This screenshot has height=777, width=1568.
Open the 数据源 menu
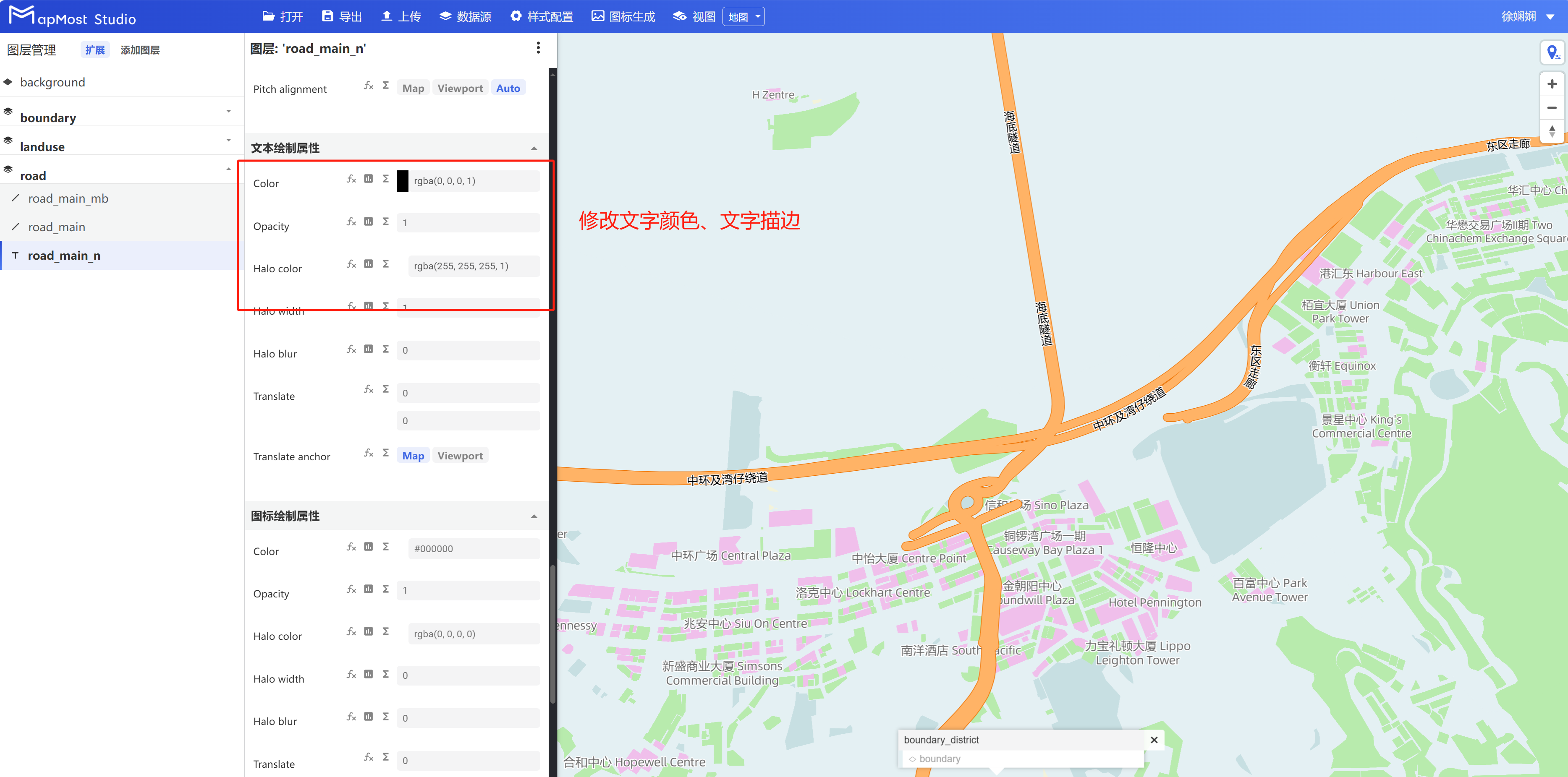click(x=465, y=16)
